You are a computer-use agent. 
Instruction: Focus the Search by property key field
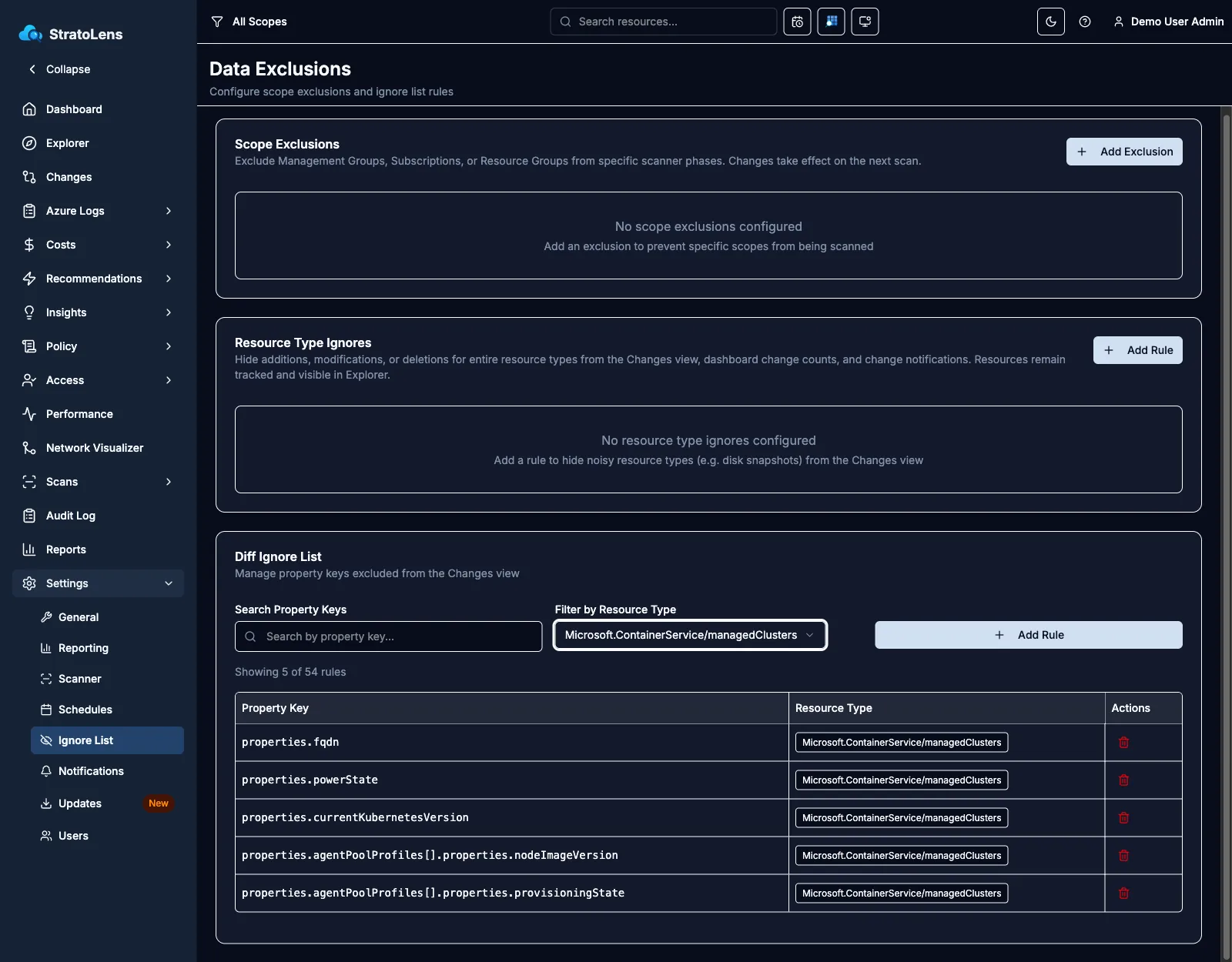pos(388,636)
